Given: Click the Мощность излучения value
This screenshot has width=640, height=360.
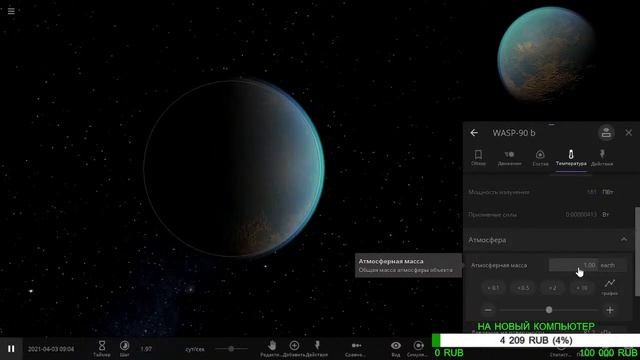Looking at the screenshot, I should coord(592,192).
